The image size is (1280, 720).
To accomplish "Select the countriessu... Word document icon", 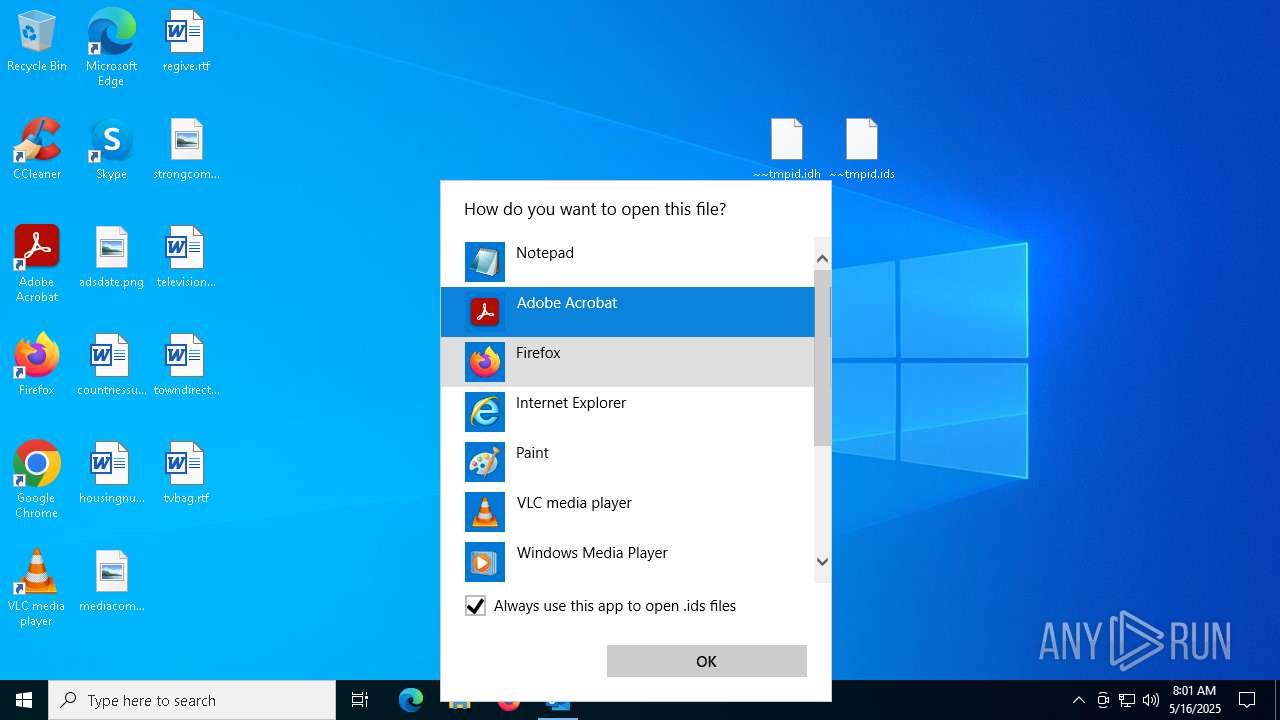I will 111,366.
